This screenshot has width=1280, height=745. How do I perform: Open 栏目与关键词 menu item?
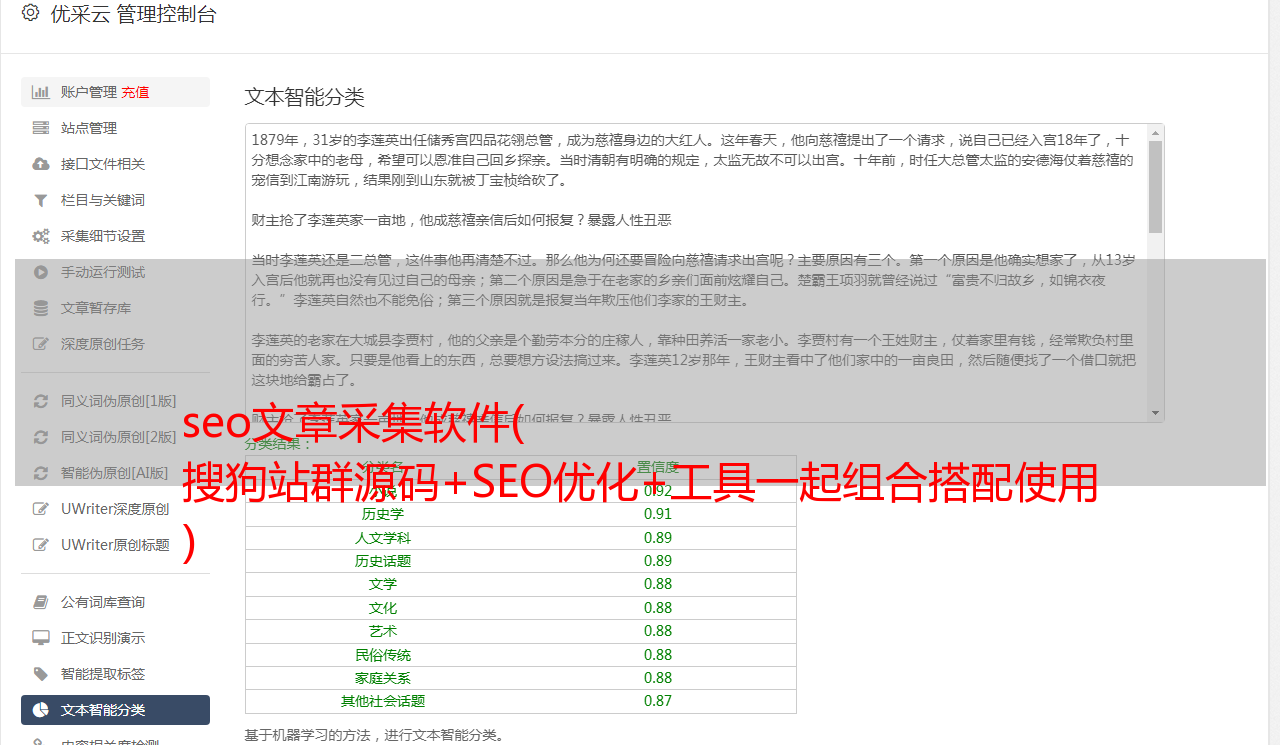[115, 200]
